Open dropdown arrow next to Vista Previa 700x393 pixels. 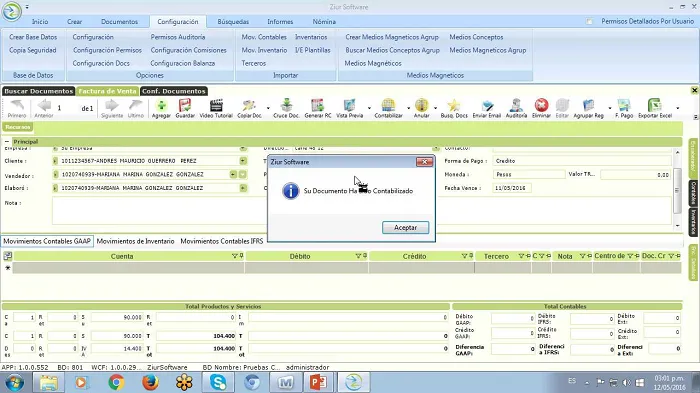369,108
